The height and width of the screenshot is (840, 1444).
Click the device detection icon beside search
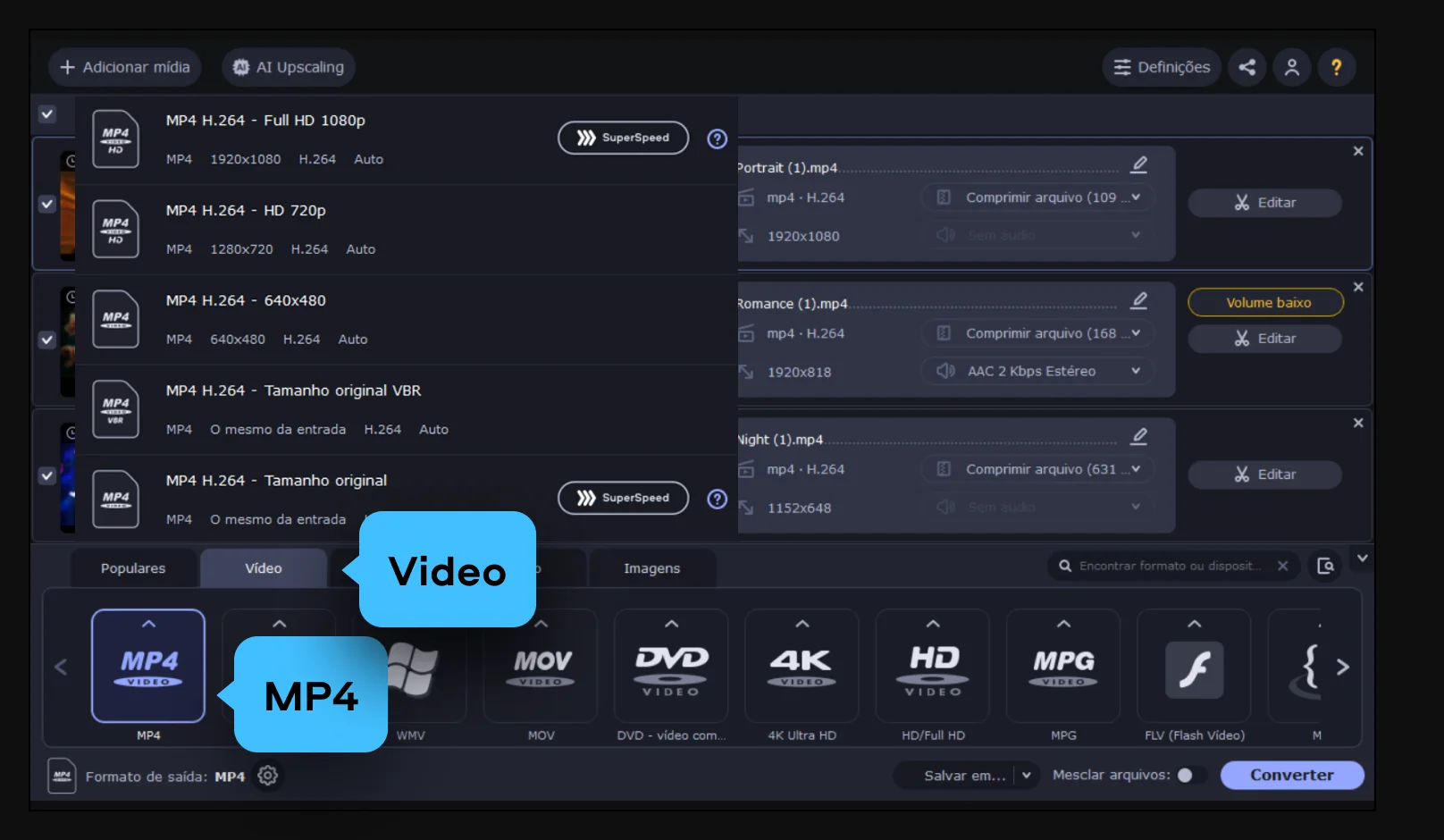tap(1325, 566)
